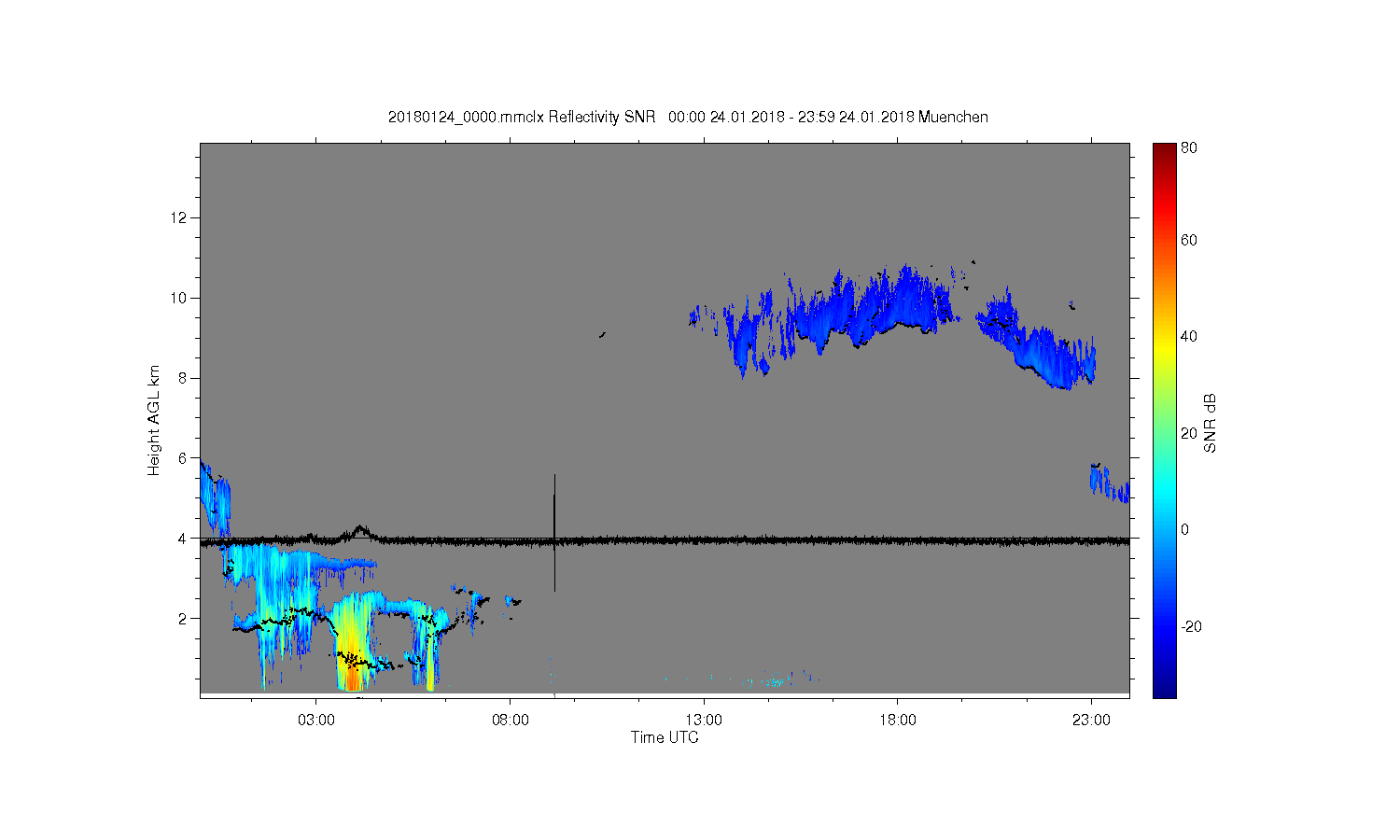1400x840 pixels.
Task: Click the colorbar value 0
Action: pos(1185,529)
